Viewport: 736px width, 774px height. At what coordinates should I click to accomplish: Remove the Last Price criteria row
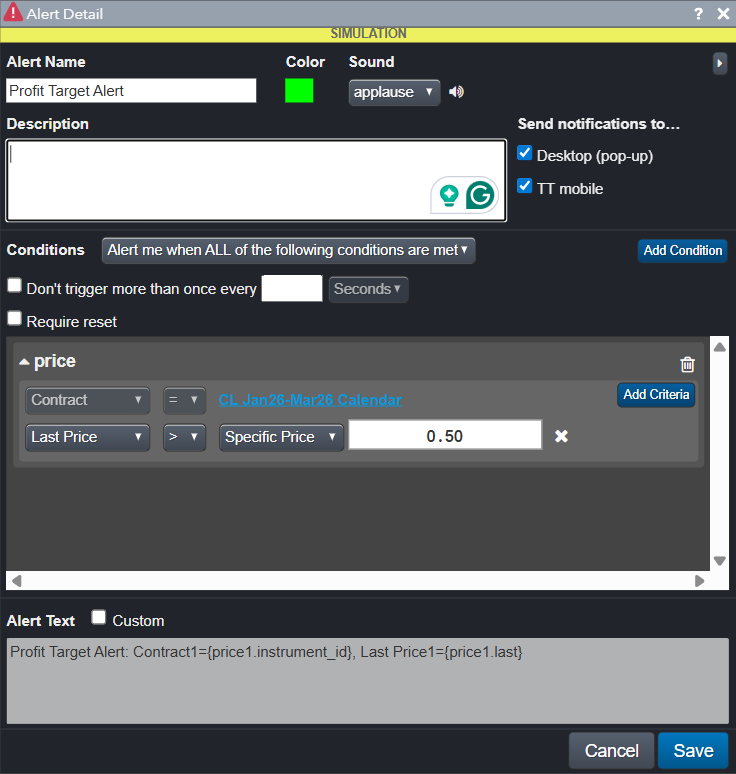coord(561,436)
